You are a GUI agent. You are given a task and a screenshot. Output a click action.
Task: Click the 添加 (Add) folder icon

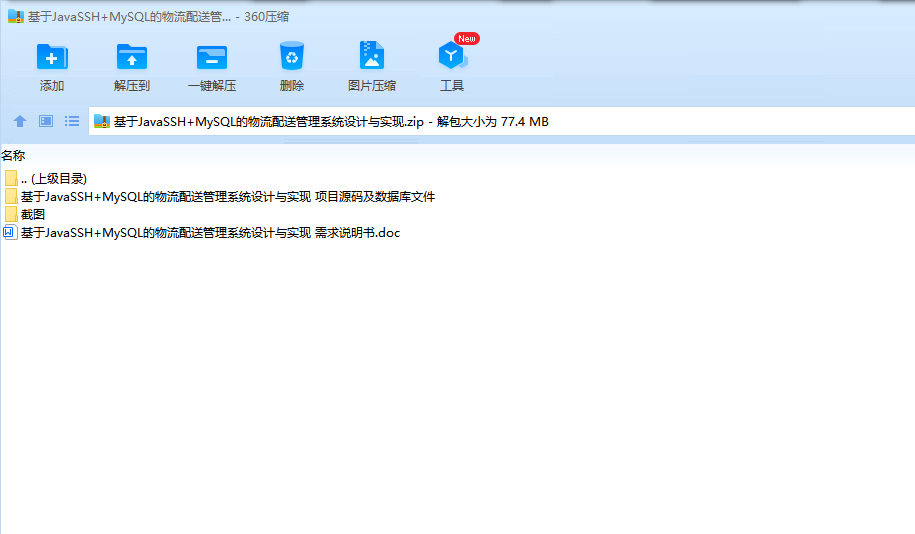click(x=52, y=57)
